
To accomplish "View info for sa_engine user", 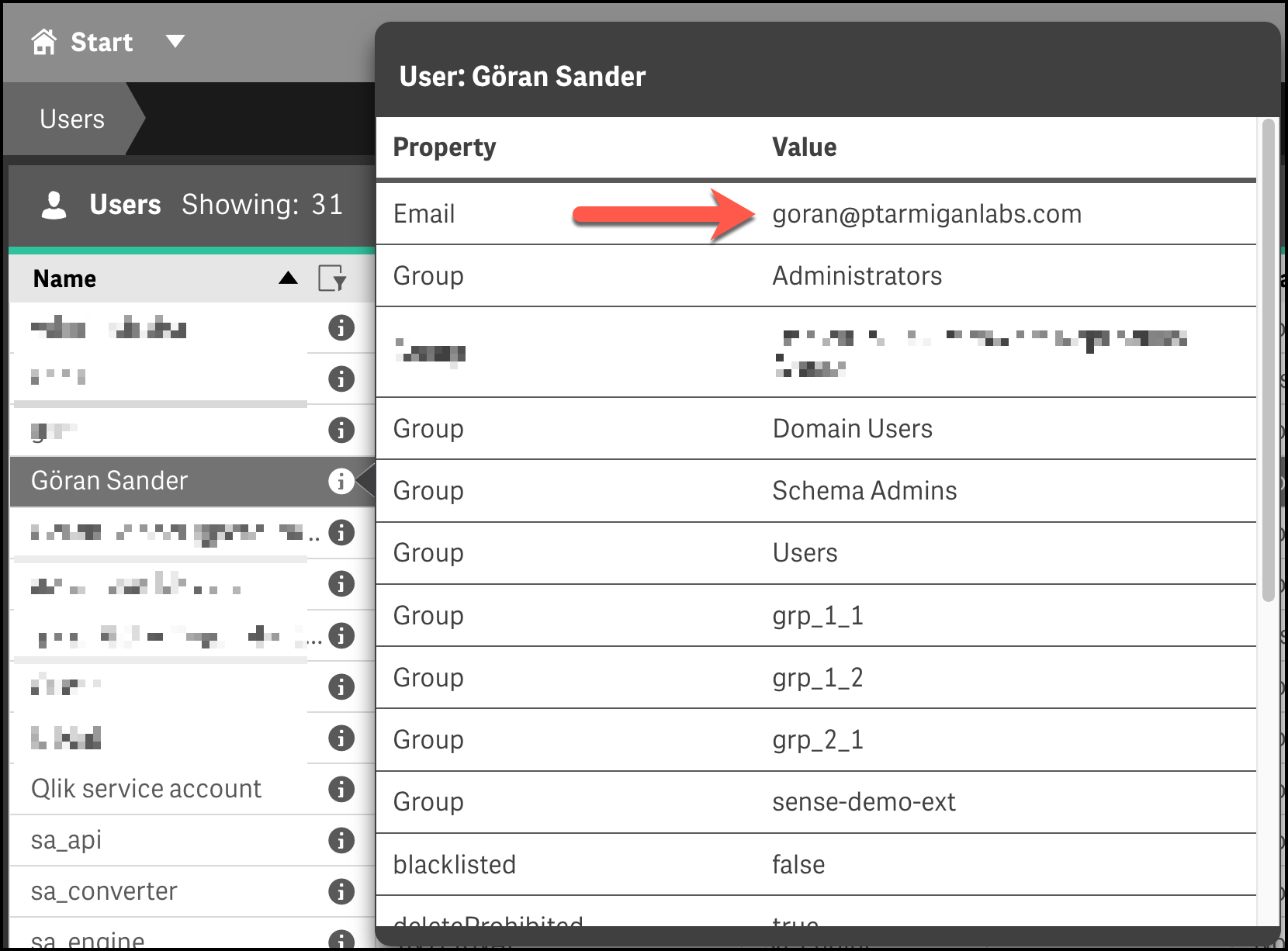I will click(x=341, y=939).
